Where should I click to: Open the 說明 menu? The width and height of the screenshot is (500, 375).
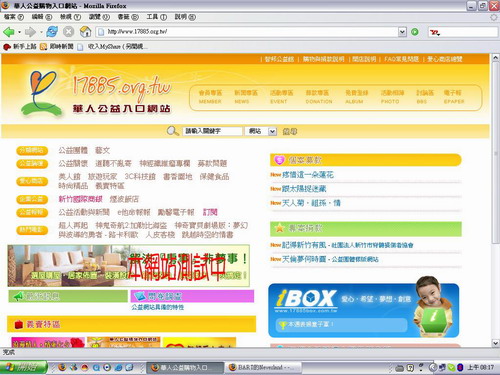pyautogui.click(x=185, y=17)
